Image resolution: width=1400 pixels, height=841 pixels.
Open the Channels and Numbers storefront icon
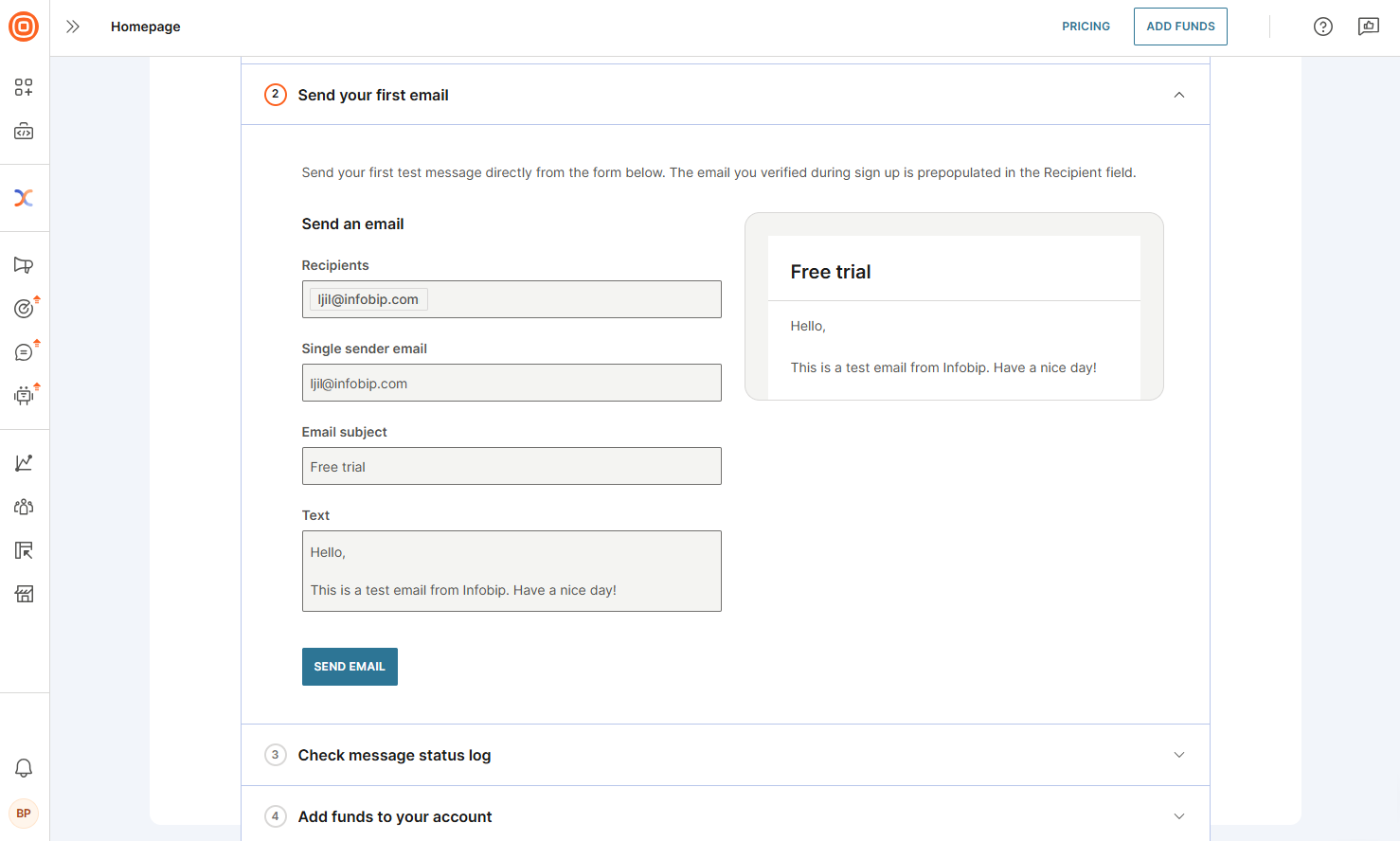click(24, 594)
